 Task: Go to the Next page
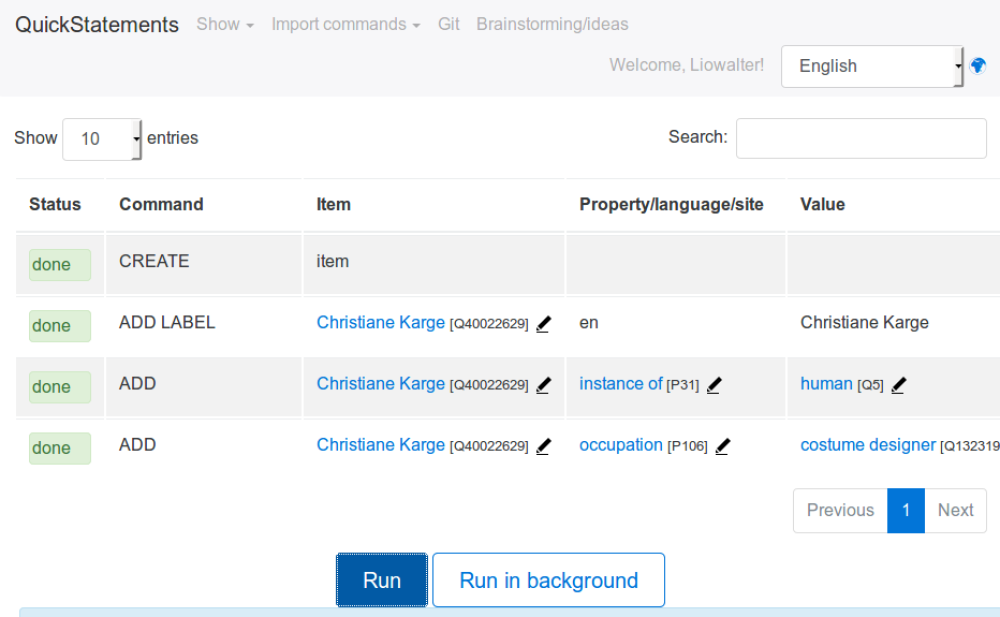pyautogui.click(x=955, y=510)
